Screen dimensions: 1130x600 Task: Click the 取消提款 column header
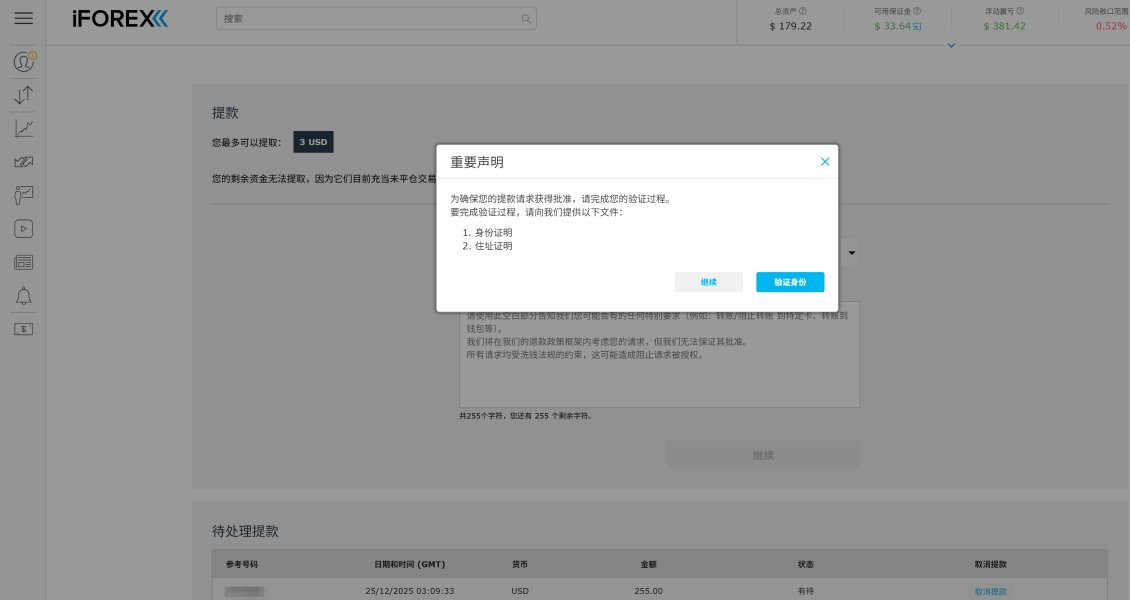(x=990, y=564)
